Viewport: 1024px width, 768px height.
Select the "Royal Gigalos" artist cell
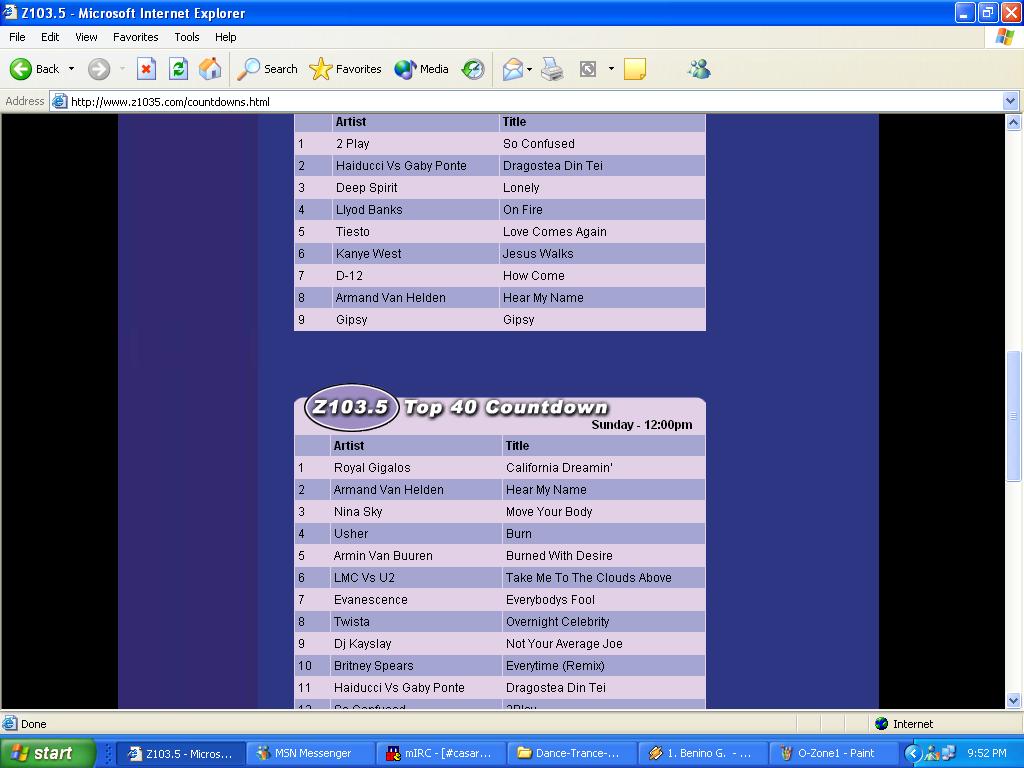click(415, 468)
